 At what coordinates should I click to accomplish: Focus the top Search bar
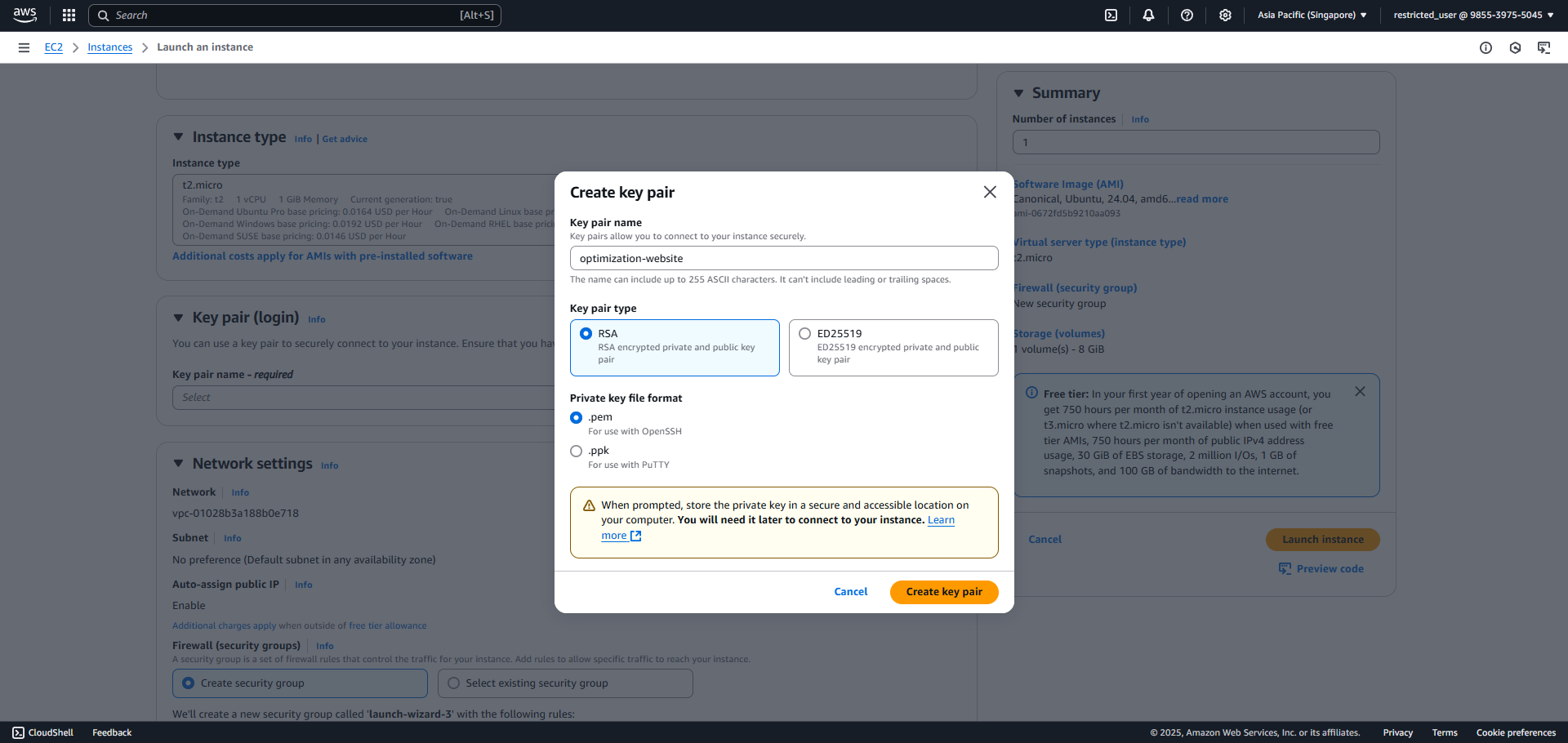pyautogui.click(x=294, y=16)
